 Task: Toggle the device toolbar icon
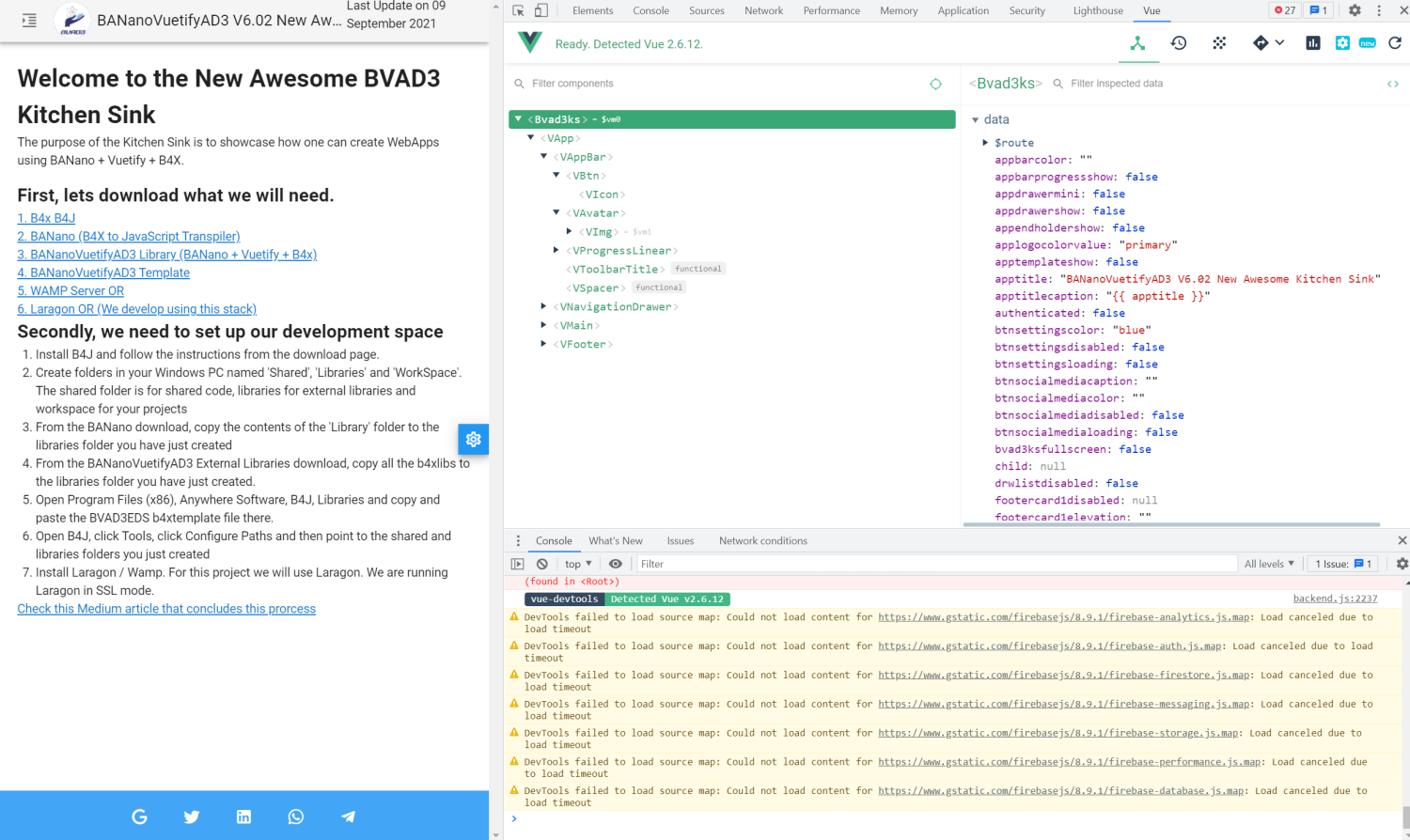[x=541, y=10]
